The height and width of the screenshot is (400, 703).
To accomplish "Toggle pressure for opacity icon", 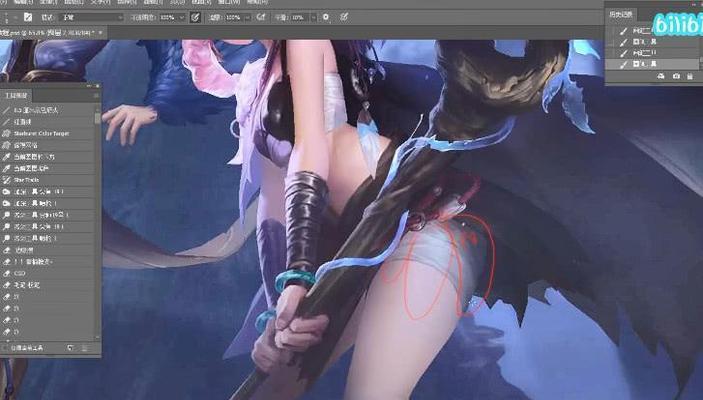I will 194,18.
